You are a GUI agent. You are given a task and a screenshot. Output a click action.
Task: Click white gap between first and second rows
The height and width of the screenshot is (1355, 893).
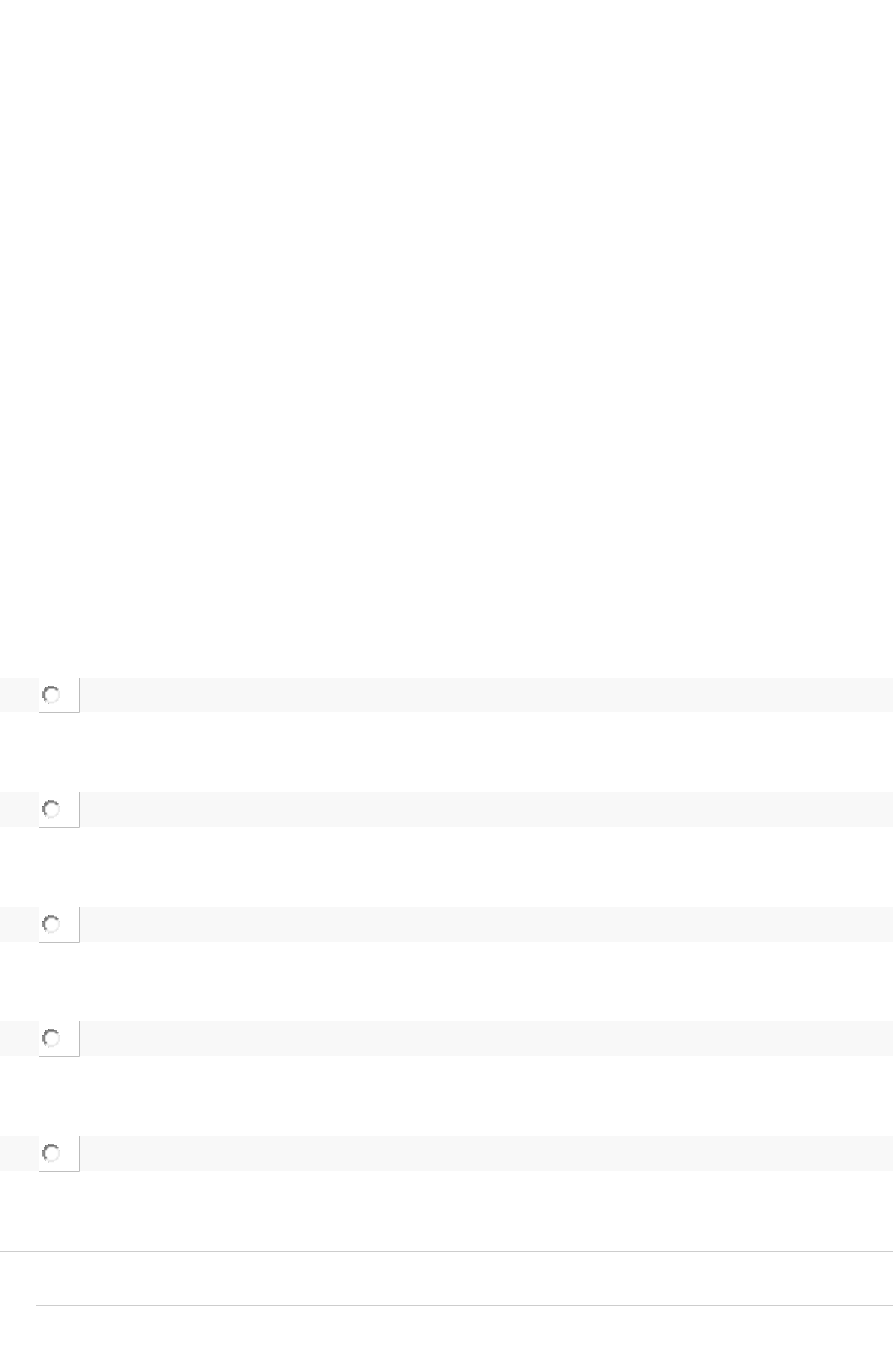pos(446,752)
